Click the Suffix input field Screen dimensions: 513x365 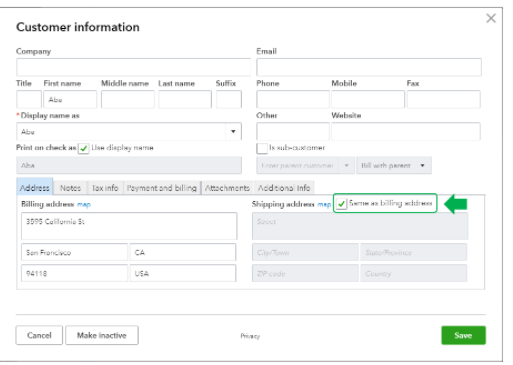(229, 99)
